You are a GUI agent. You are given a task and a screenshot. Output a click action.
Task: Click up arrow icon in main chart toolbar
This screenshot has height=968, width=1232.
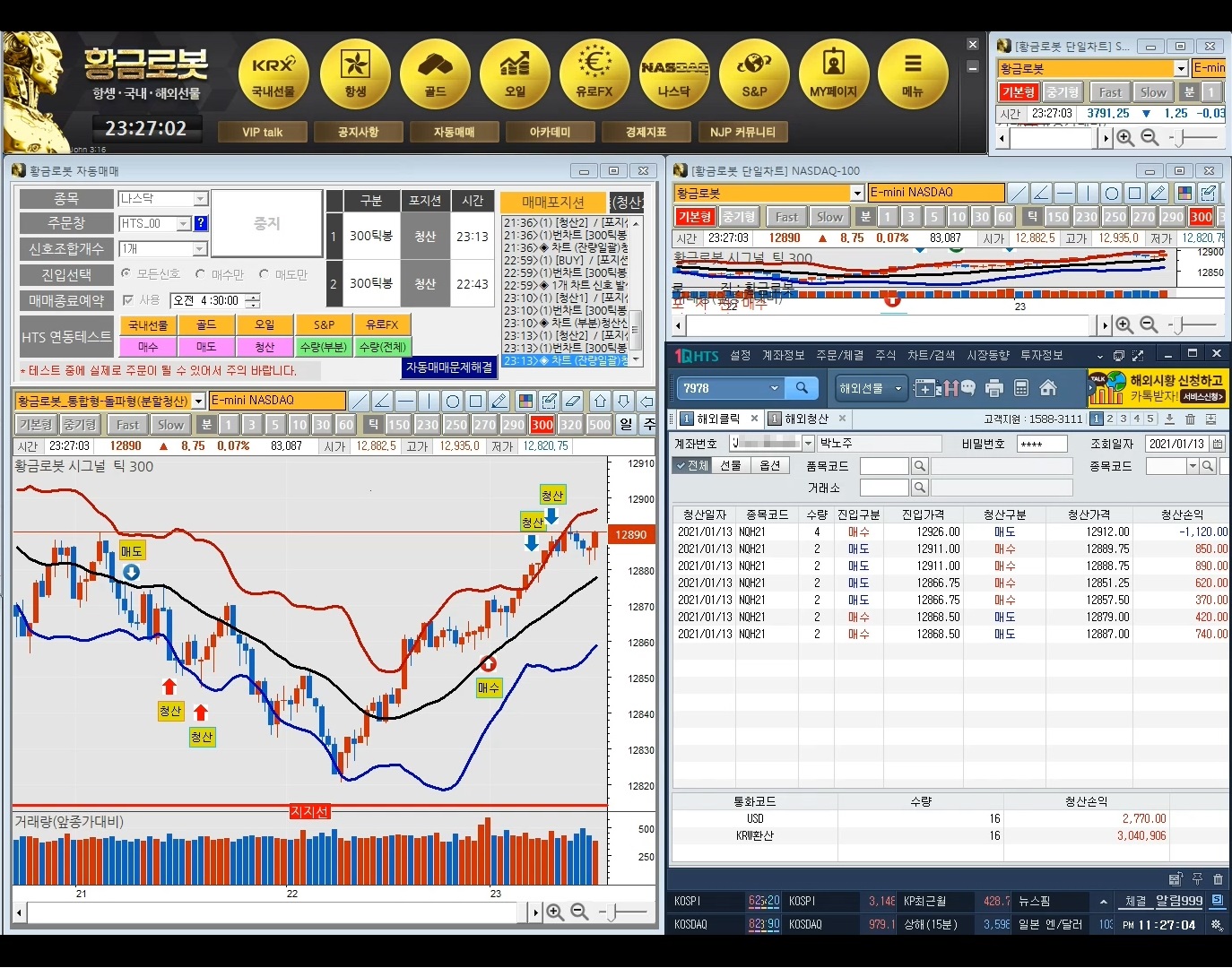[x=600, y=401]
